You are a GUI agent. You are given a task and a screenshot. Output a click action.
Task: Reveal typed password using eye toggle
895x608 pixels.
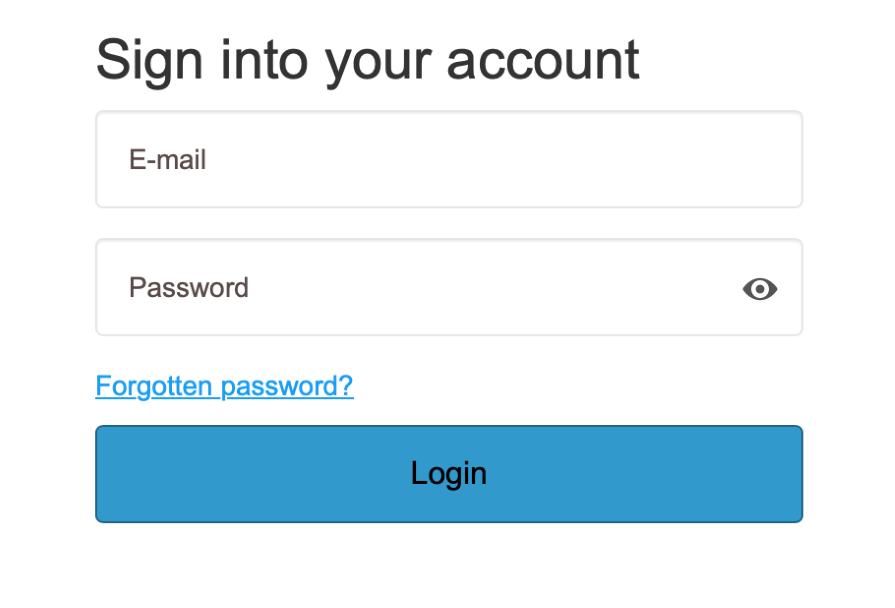pyautogui.click(x=760, y=289)
